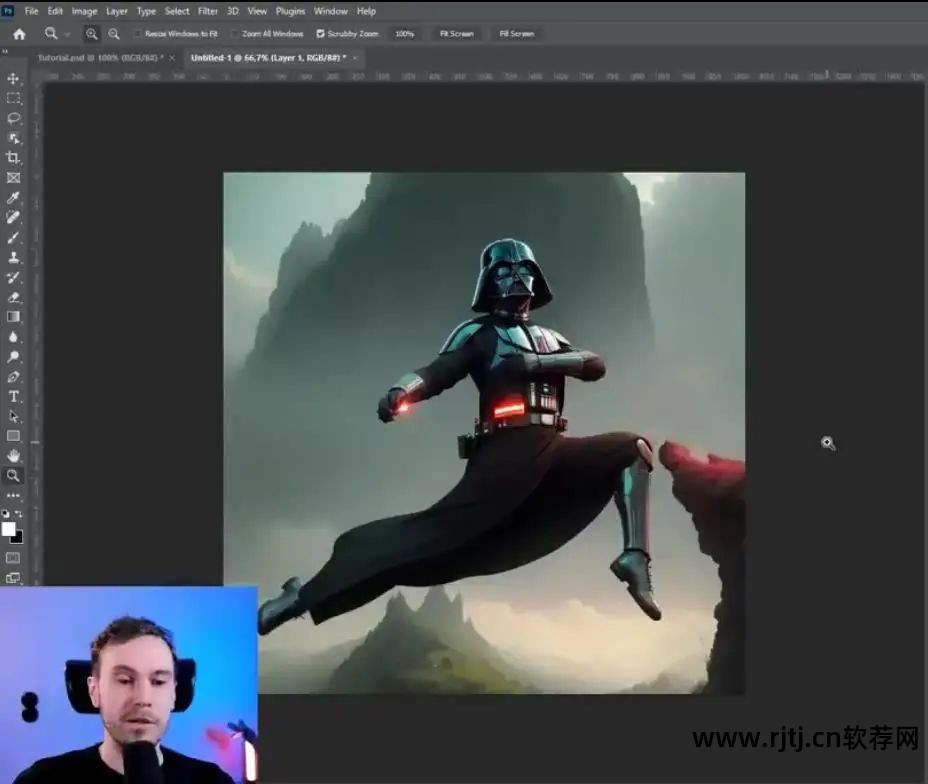Uncheck Scrubby Zoom checkbox
928x784 pixels.
click(320, 34)
